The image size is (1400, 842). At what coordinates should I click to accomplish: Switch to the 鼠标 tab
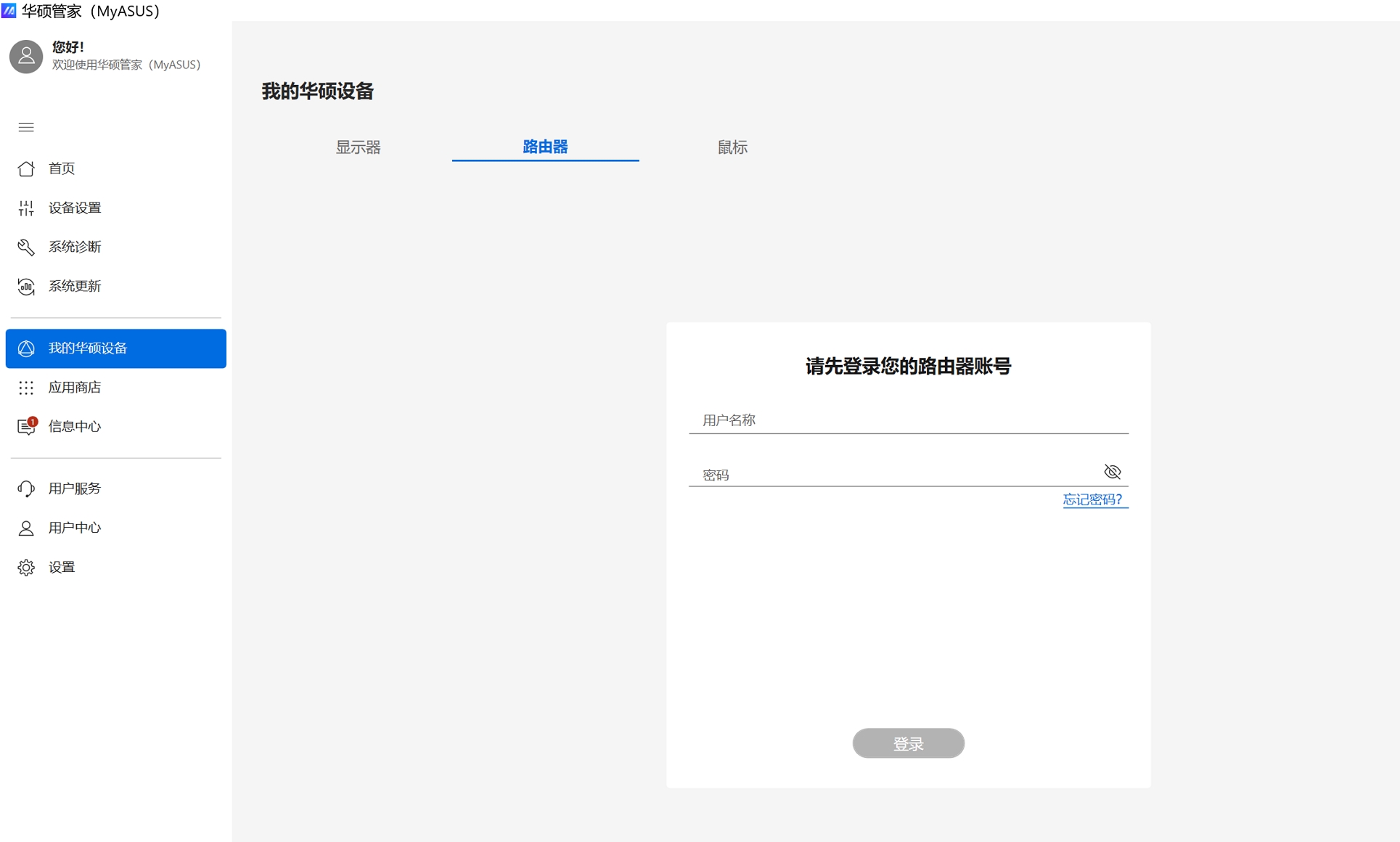732,147
